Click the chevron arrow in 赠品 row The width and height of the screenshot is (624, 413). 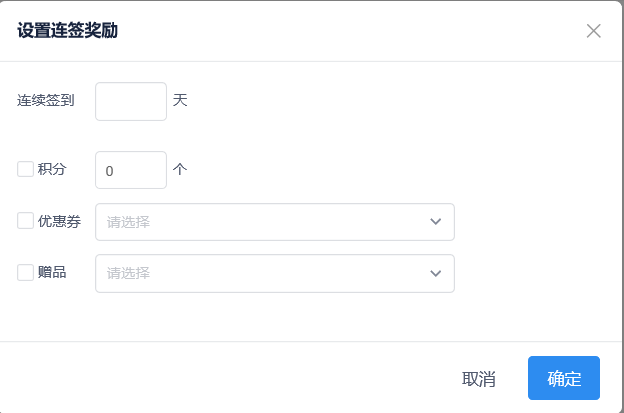click(436, 273)
